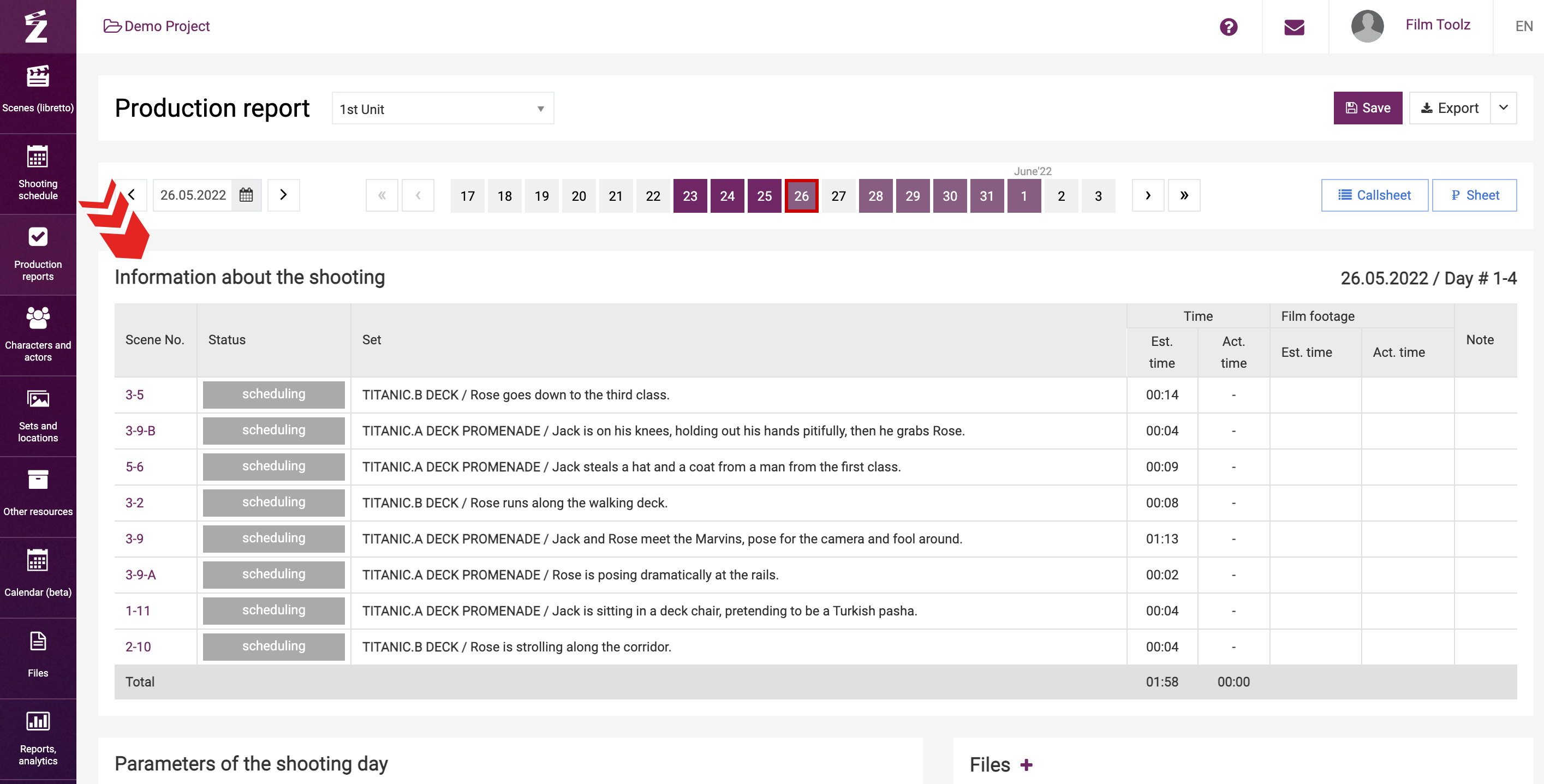Open scene 3-9-A link
The width and height of the screenshot is (1544, 784).
tap(140, 574)
